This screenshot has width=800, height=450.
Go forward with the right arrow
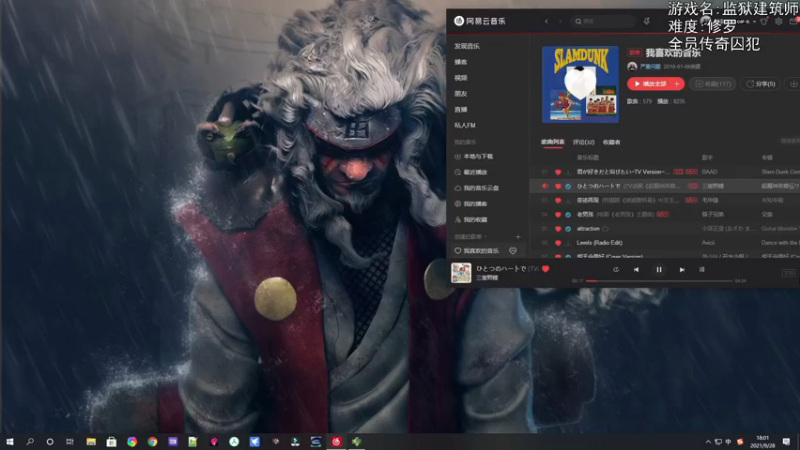tap(560, 21)
